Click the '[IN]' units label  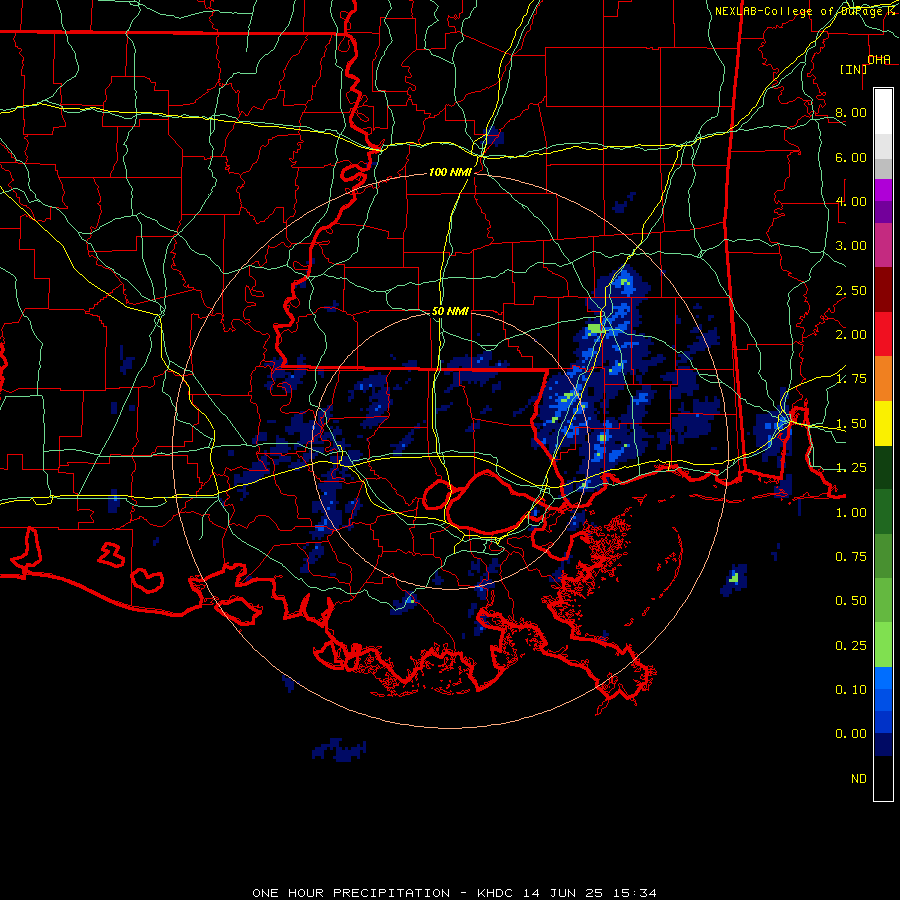854,69
